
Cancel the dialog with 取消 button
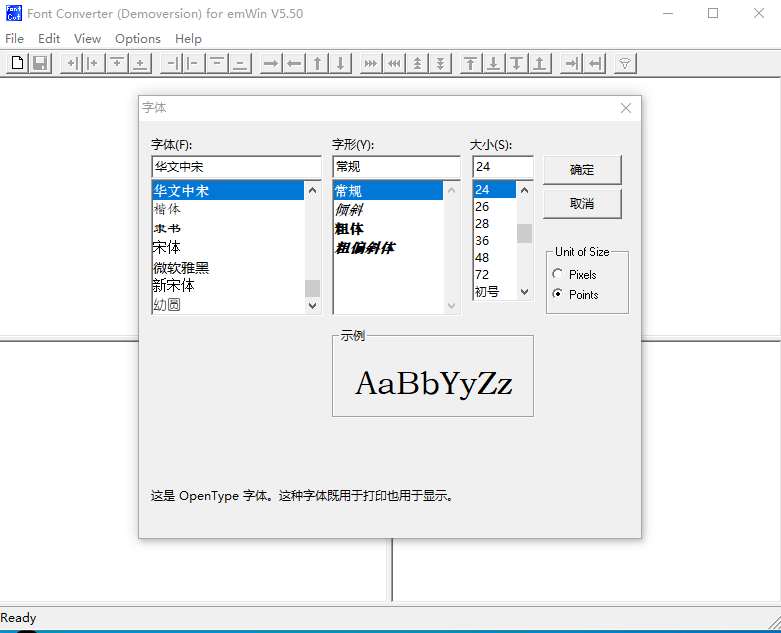pos(582,204)
